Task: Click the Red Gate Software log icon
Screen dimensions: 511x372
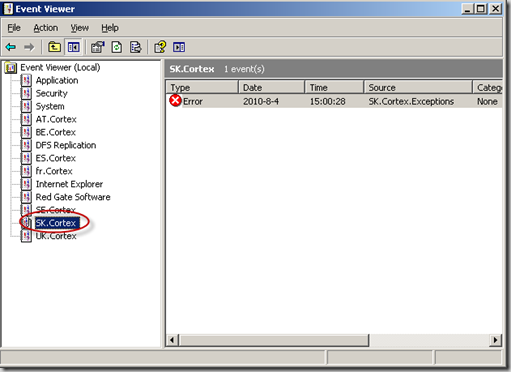Action: [26, 197]
